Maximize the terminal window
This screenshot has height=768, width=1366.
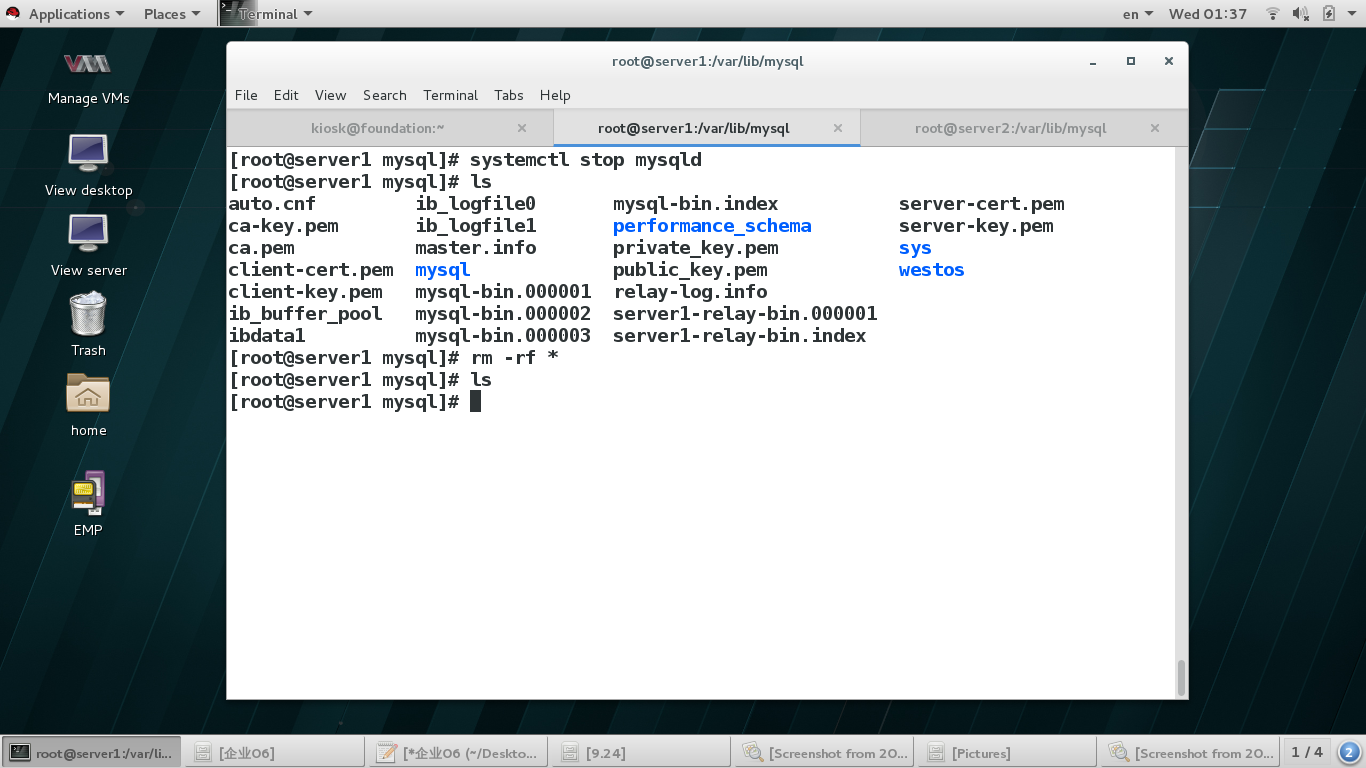point(1131,61)
